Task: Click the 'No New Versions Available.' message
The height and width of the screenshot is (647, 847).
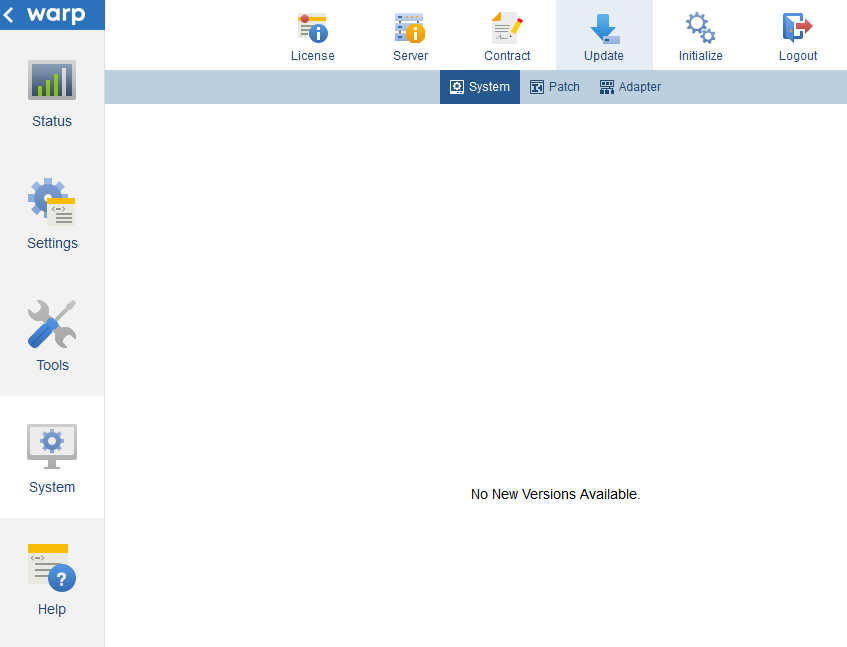Action: pos(555,494)
